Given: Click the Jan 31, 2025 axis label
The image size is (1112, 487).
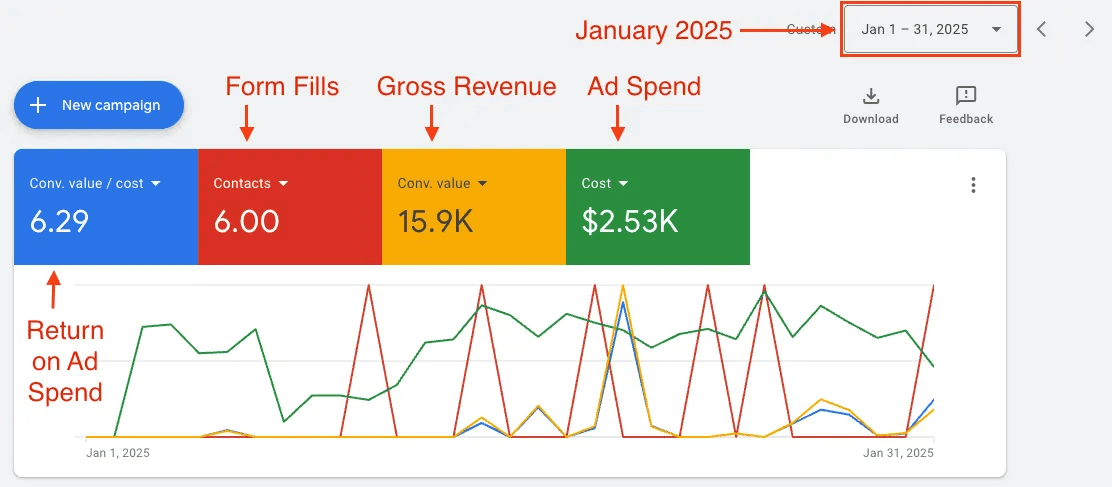Looking at the screenshot, I should (899, 452).
